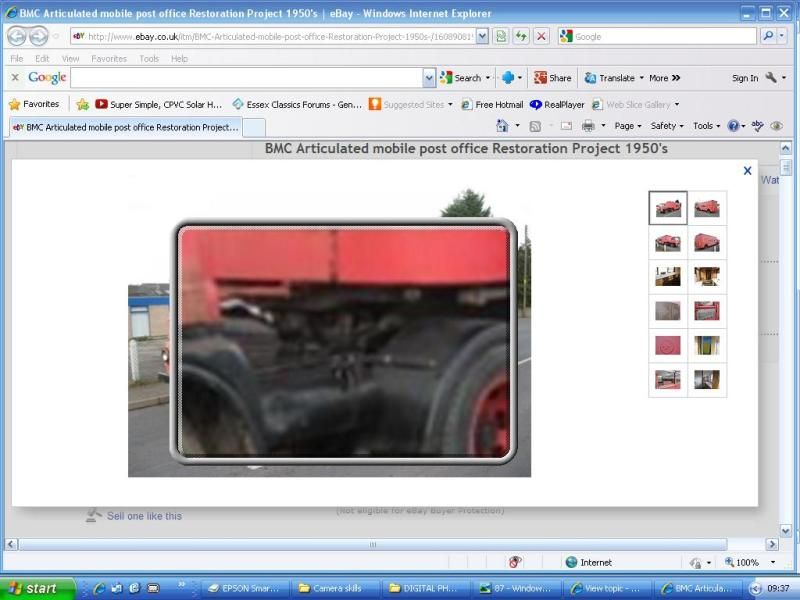
Task: Close the image viewer with X
Action: pos(747,171)
